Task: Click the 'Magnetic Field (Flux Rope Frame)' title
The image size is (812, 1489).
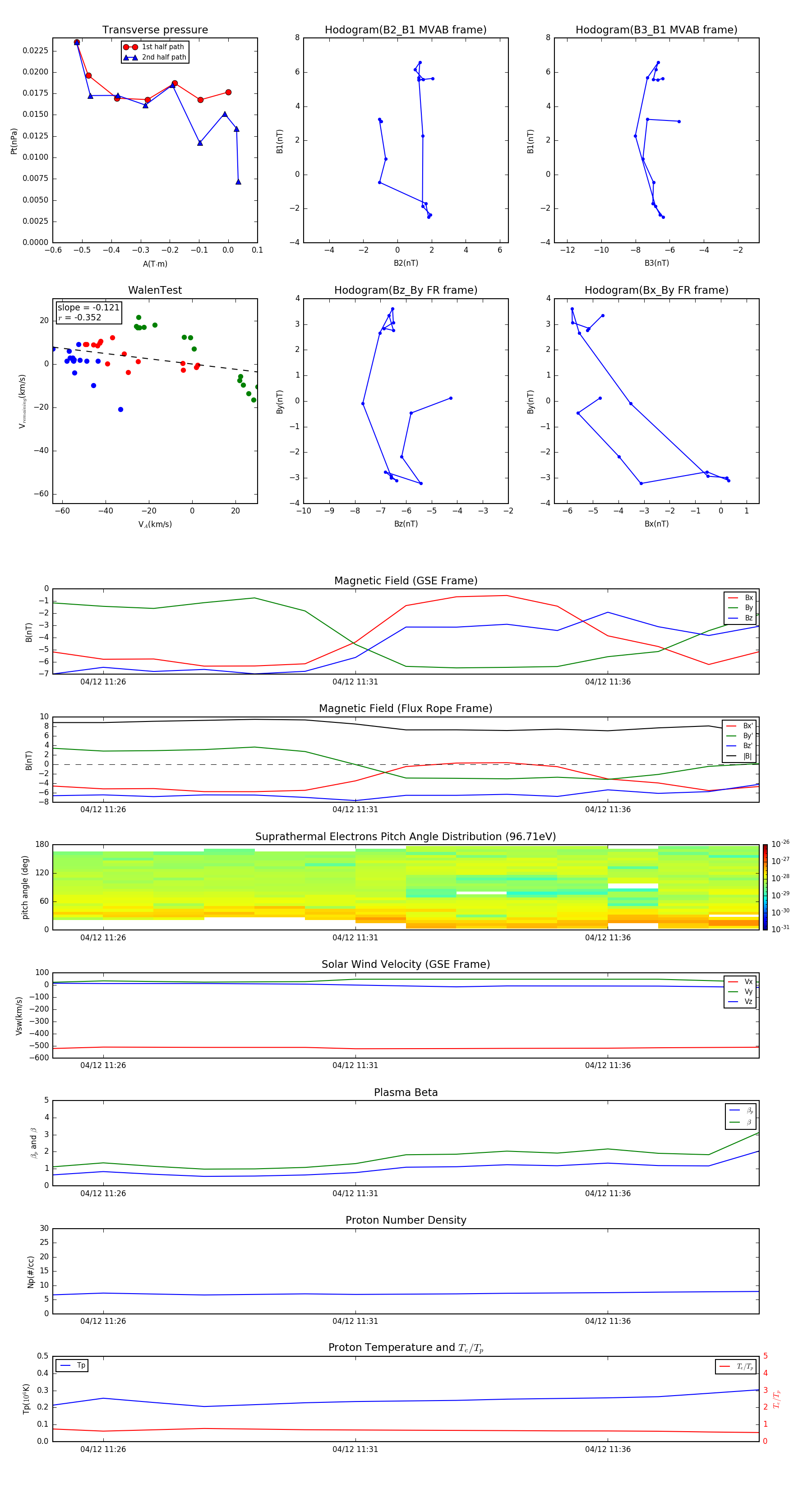Action: 406,709
